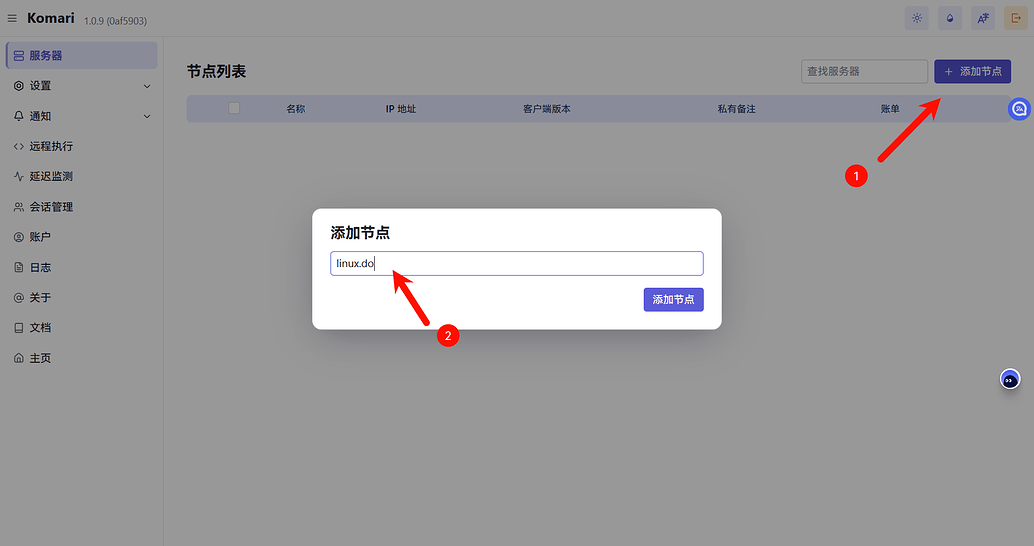1034x546 pixels.
Task: Go to 会话管理 session management
Action: coord(50,207)
